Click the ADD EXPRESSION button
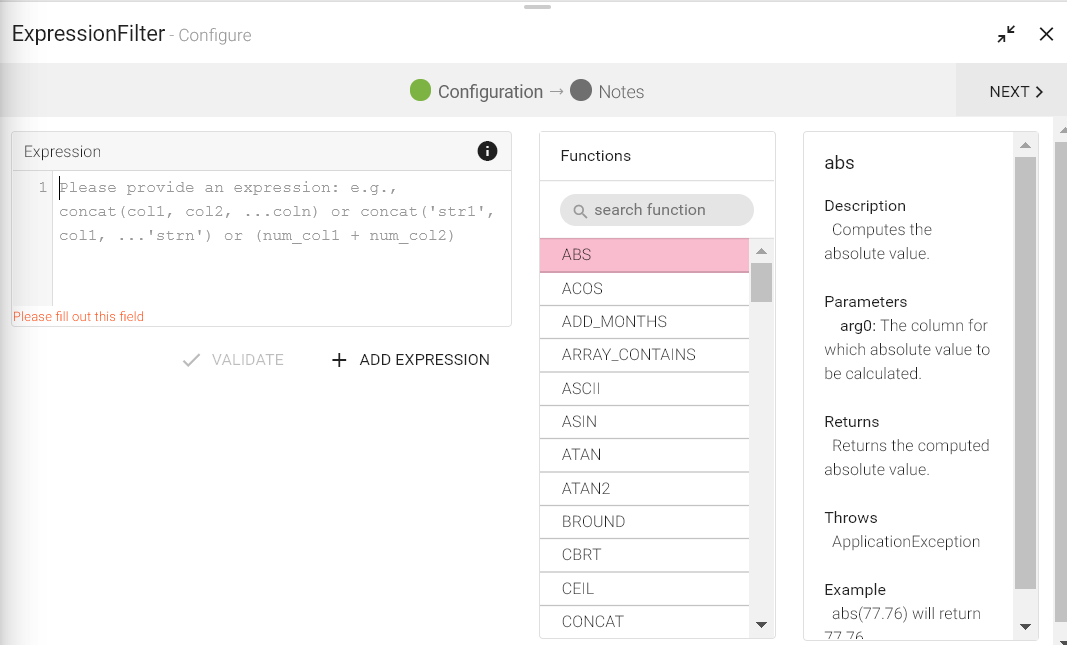The width and height of the screenshot is (1067, 645). coord(411,360)
